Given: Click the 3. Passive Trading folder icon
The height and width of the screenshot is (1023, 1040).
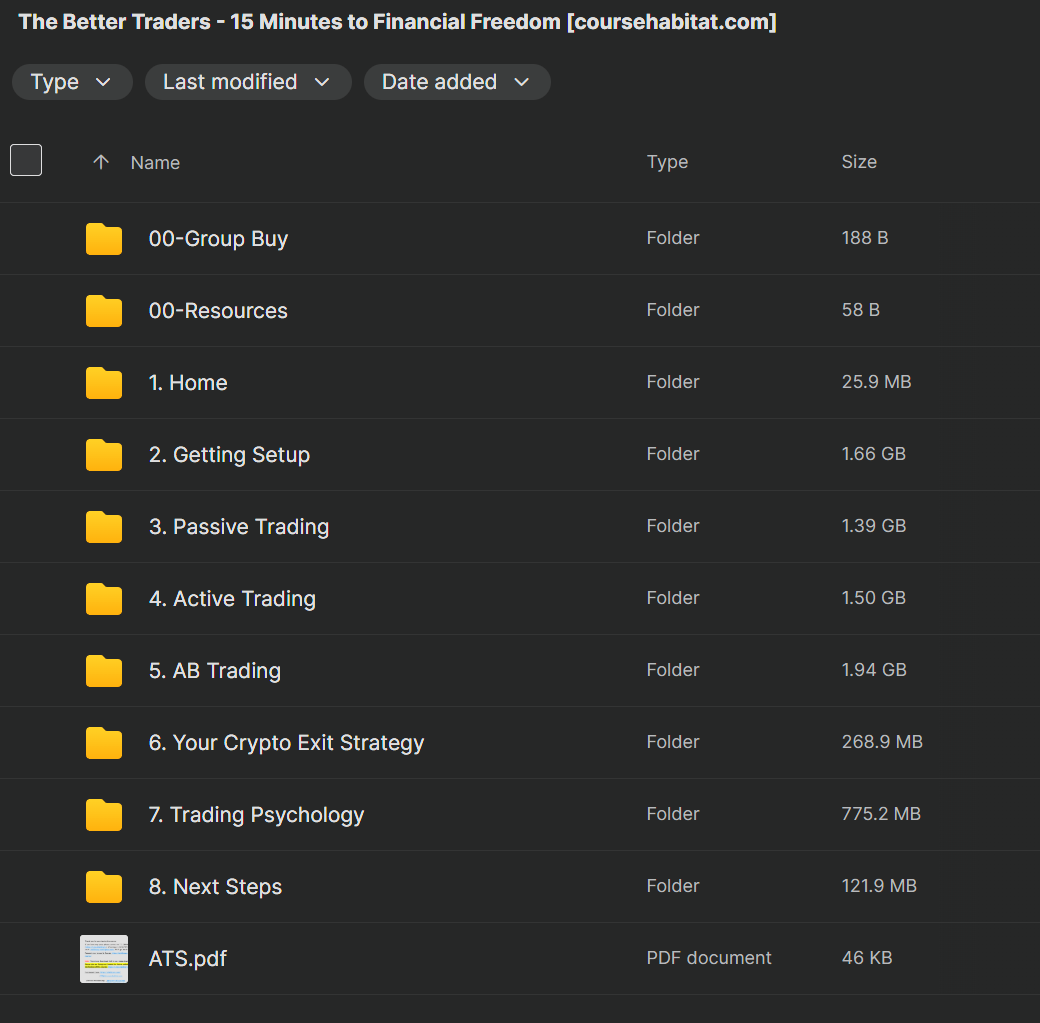Looking at the screenshot, I should [104, 527].
